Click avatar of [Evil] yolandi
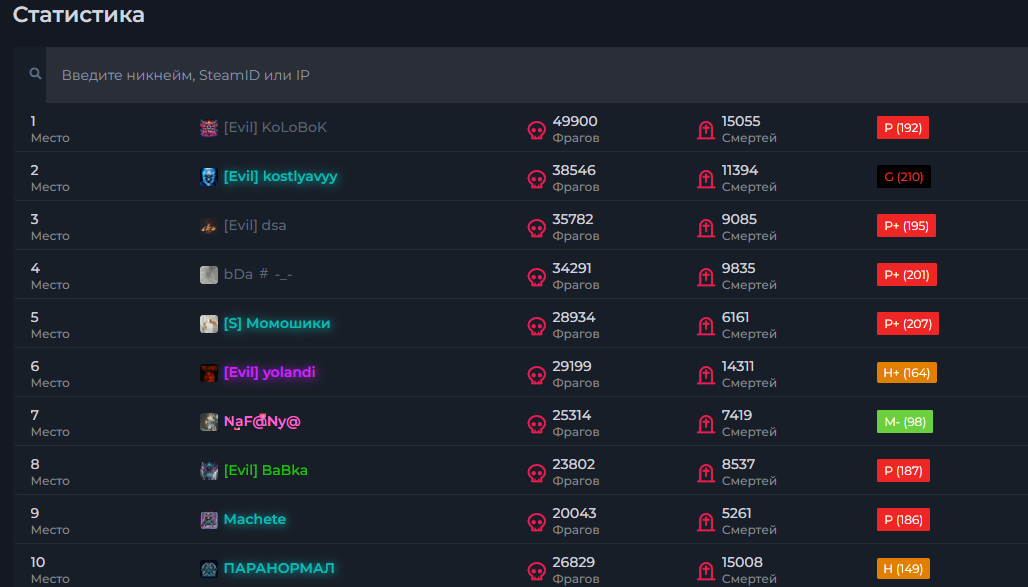Screen dimensions: 1028x587 tap(209, 373)
